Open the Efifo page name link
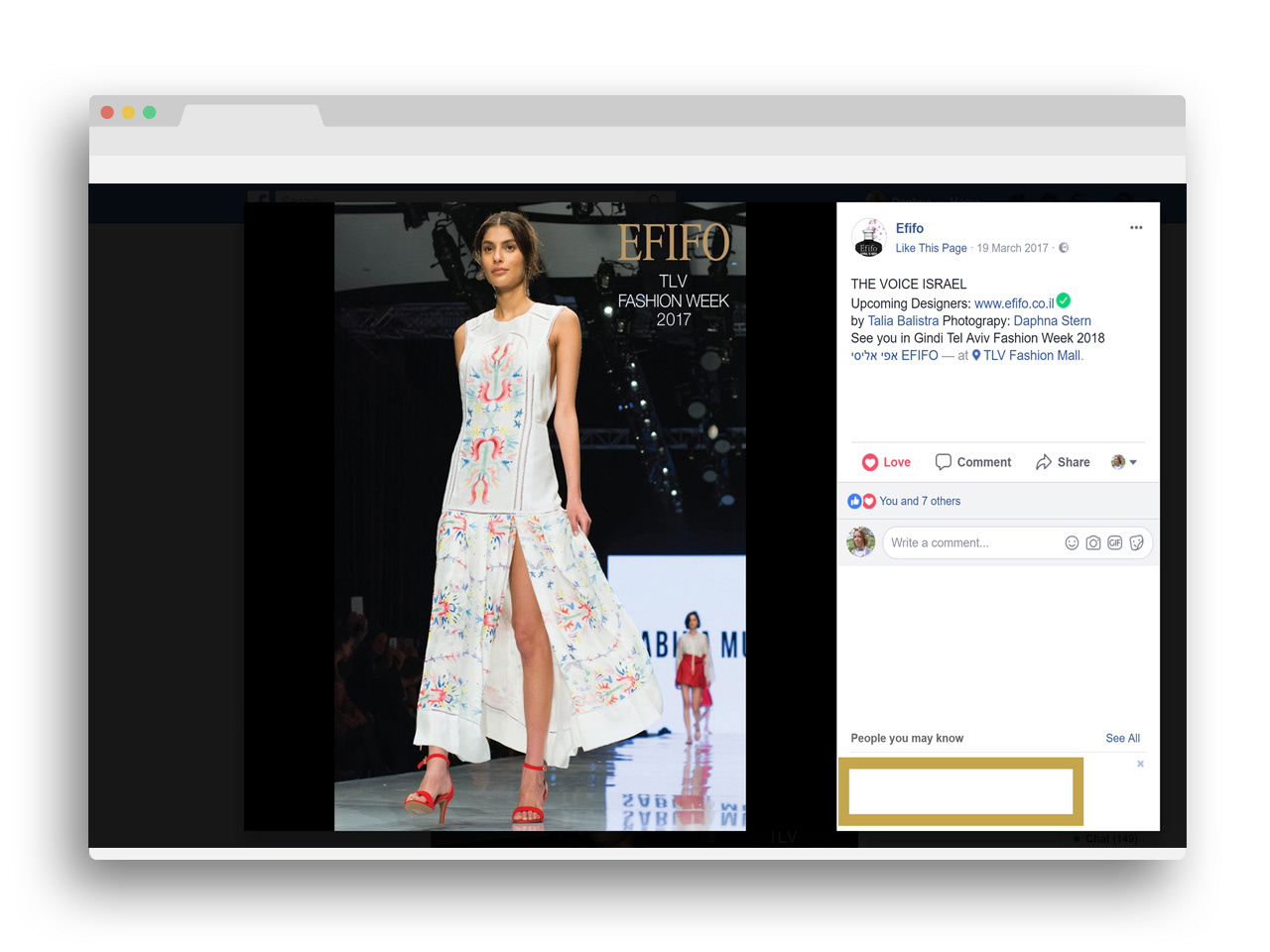Viewport: 1270px width, 952px height. click(909, 228)
